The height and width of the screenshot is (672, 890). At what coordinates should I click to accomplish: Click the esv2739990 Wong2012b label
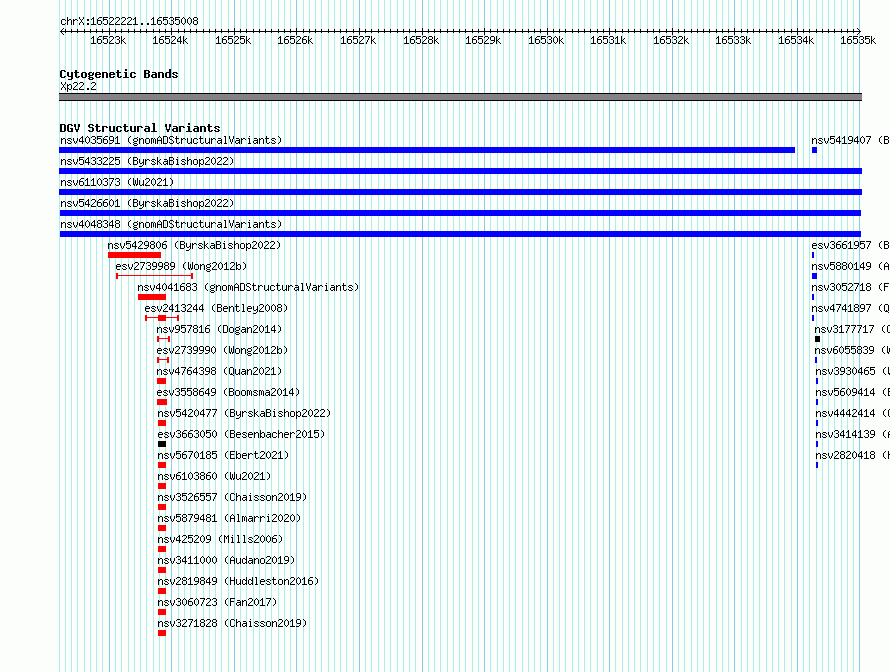(222, 350)
